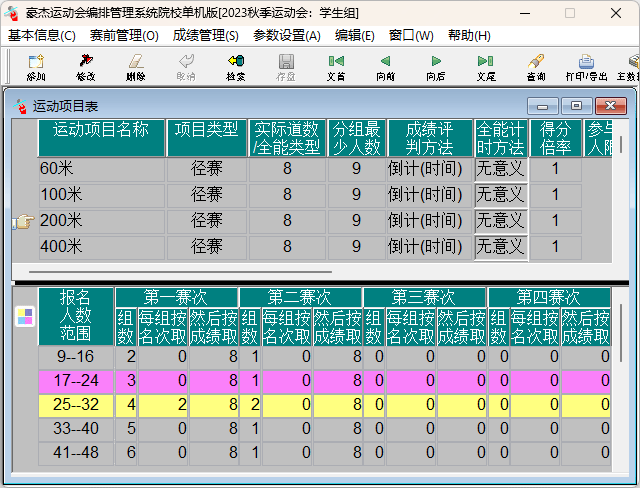Click the lower table vertical scrollbar
Image resolution: width=640 pixels, height=488 pixels.
tap(621, 333)
